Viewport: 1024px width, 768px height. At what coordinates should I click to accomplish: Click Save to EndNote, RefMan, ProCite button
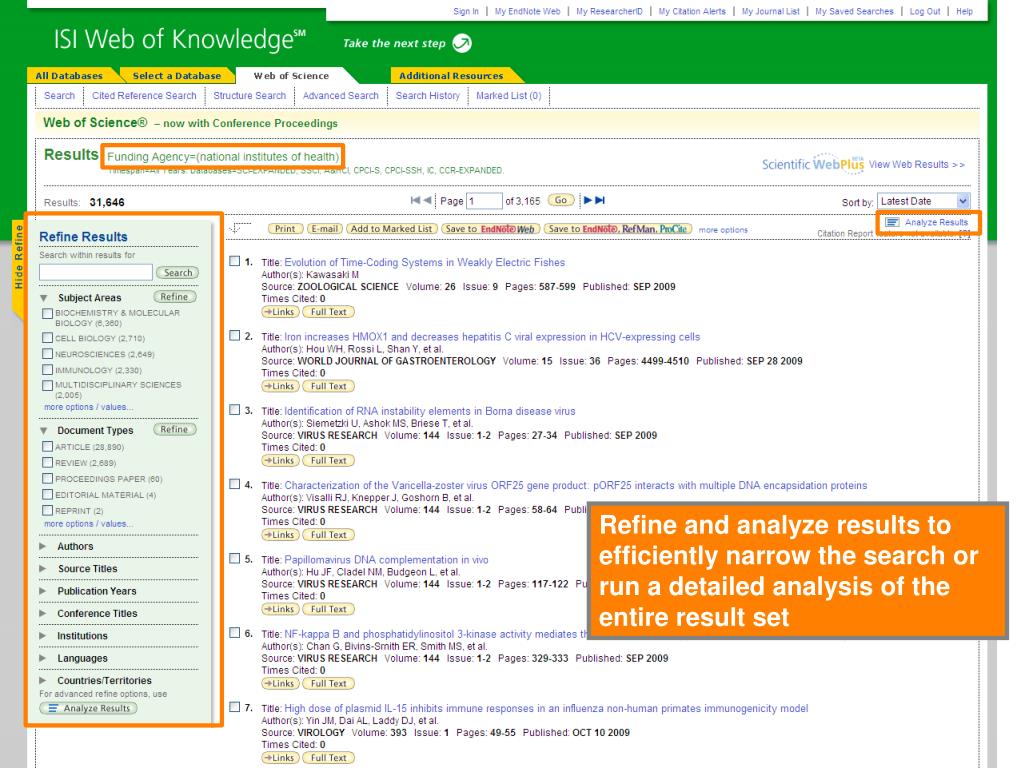(618, 229)
